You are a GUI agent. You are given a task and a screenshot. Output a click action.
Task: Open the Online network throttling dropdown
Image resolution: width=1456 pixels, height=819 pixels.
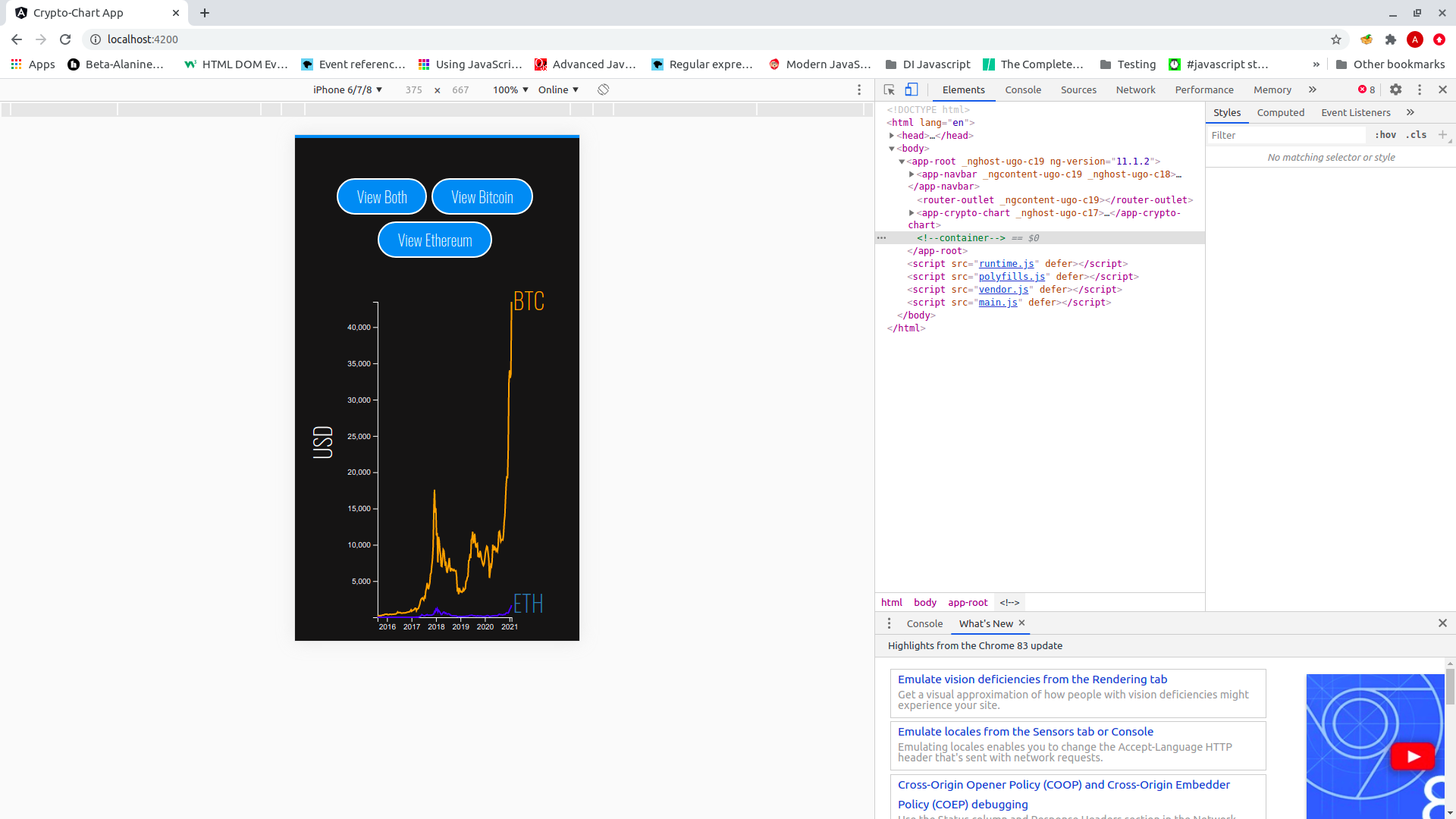(x=558, y=89)
